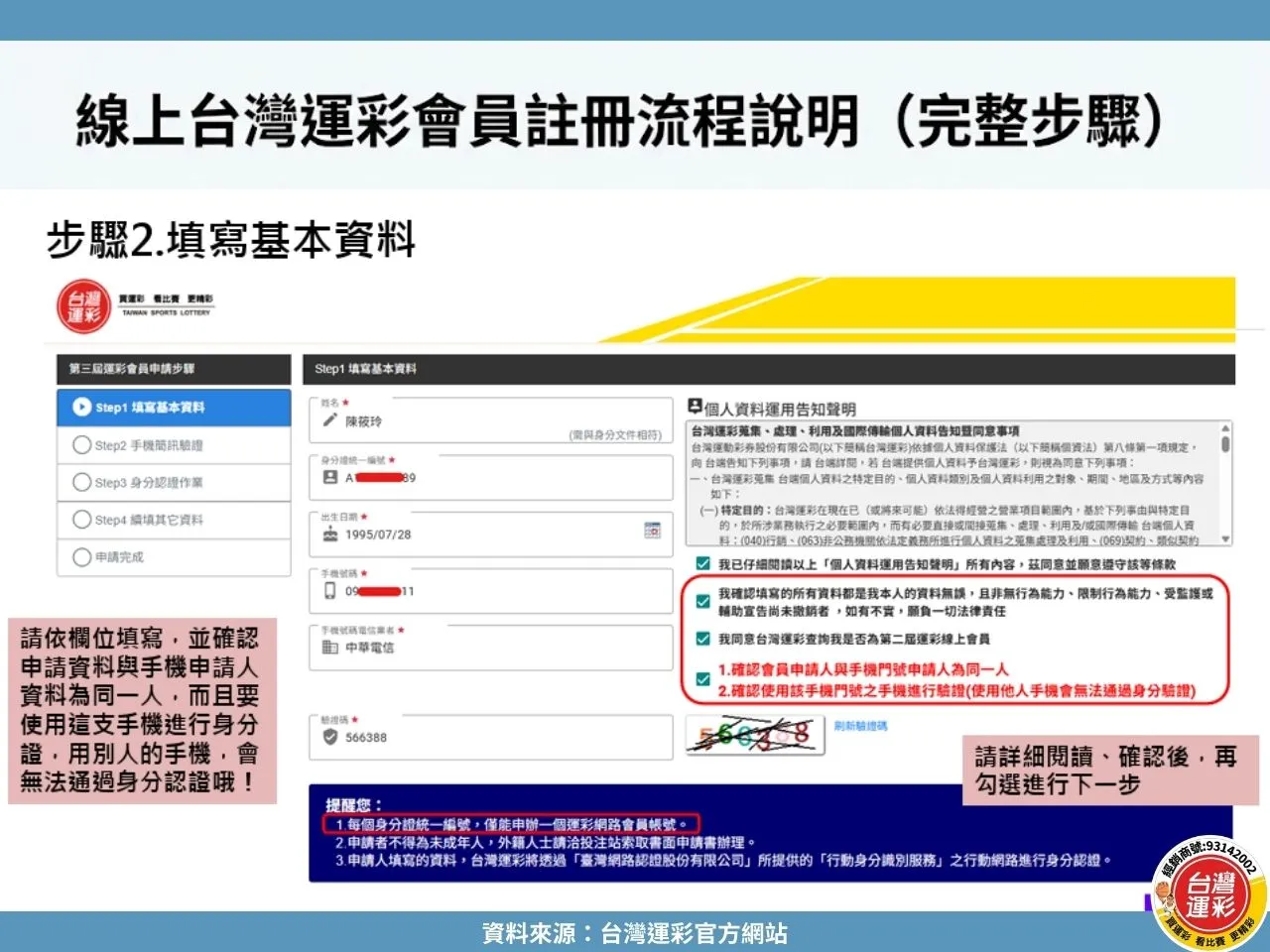Click the building icon beside 中華電信
The height and width of the screenshot is (952, 1270).
point(330,648)
